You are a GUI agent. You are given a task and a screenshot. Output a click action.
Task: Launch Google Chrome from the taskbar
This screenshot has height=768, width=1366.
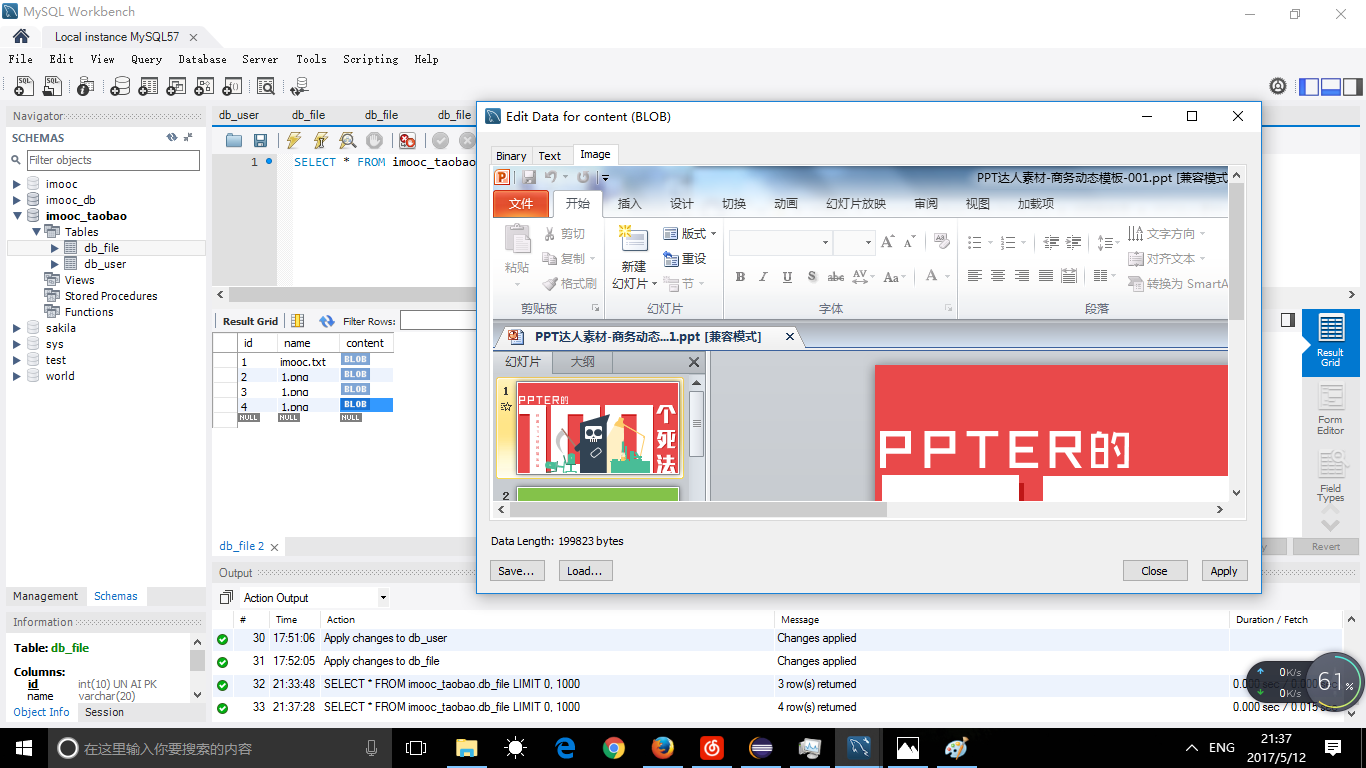[613, 747]
